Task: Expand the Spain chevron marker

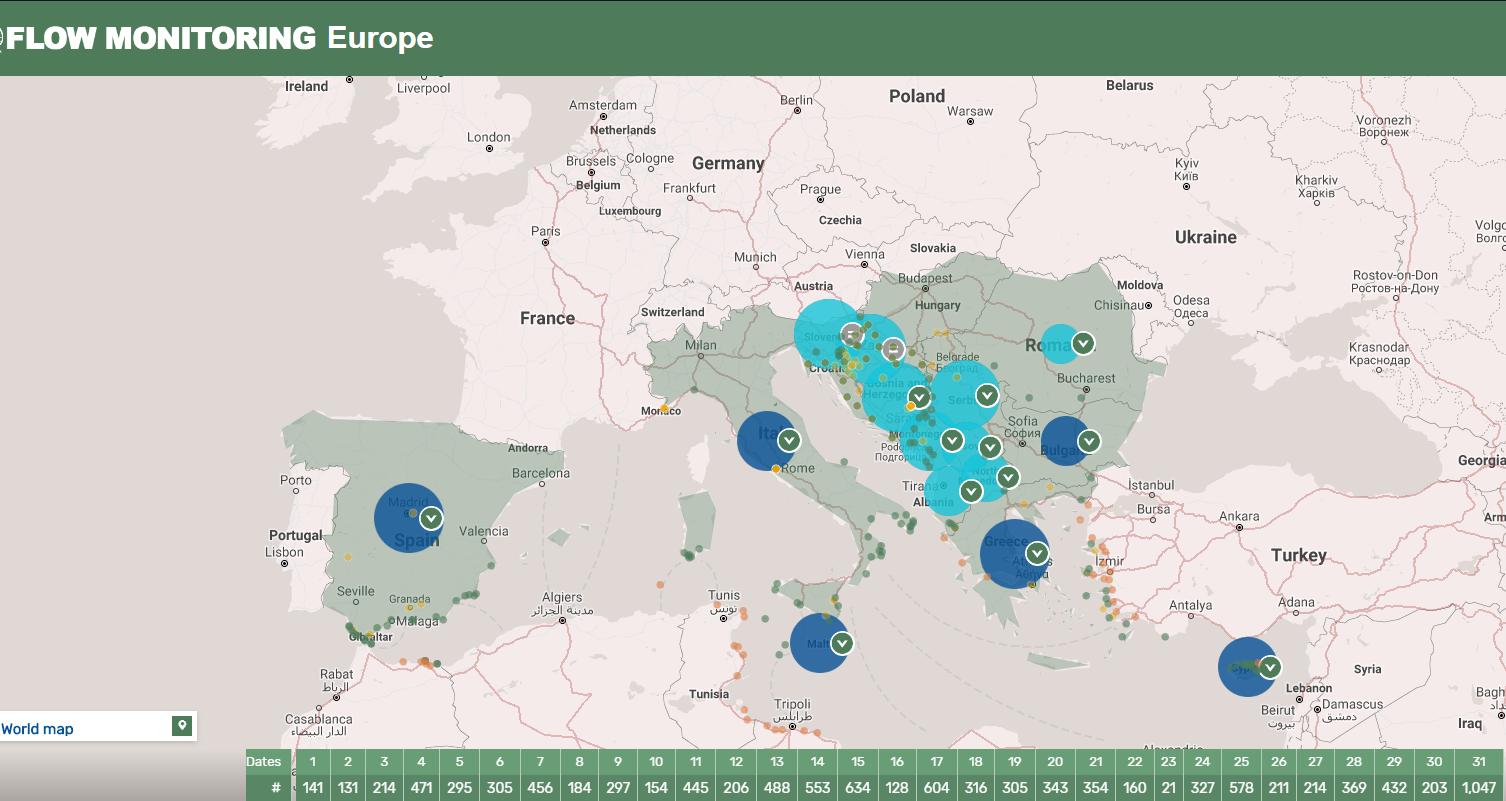Action: (x=431, y=518)
